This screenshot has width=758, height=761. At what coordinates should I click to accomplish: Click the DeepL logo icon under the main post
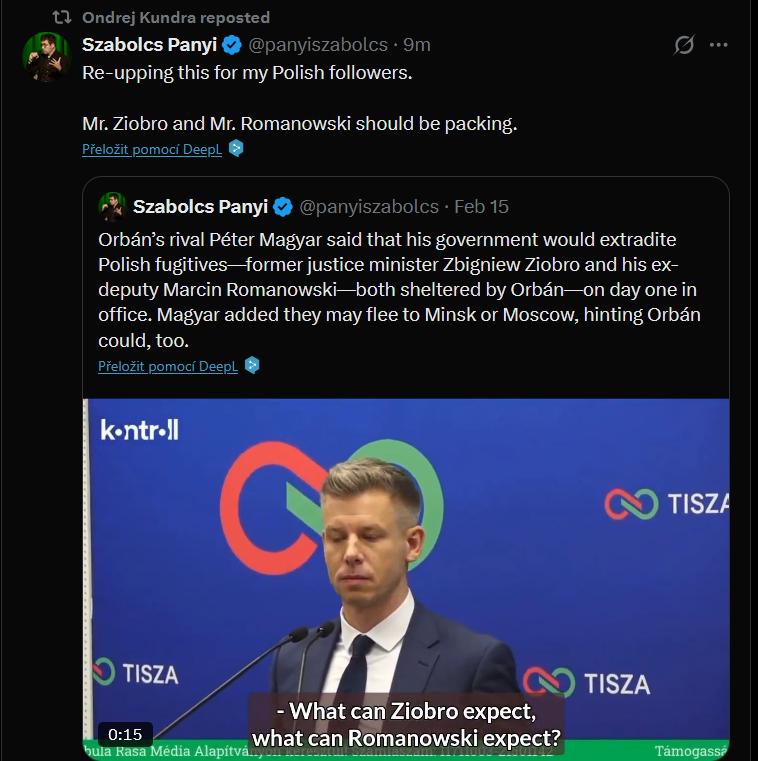[237, 149]
